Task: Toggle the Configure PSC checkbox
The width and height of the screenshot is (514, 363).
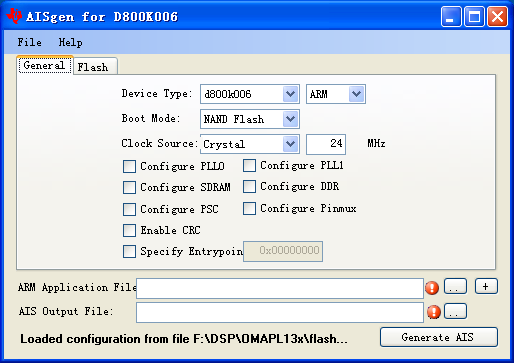Action: point(129,209)
